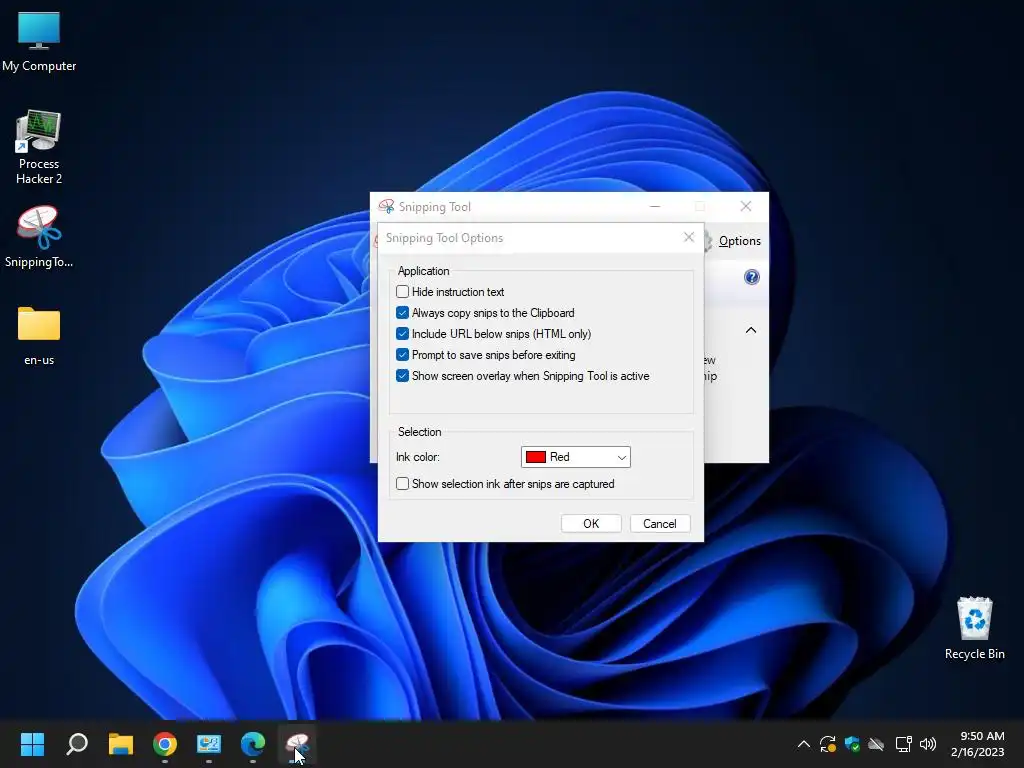Open the Windows Start menu
The width and height of the screenshot is (1024, 768).
pos(32,744)
